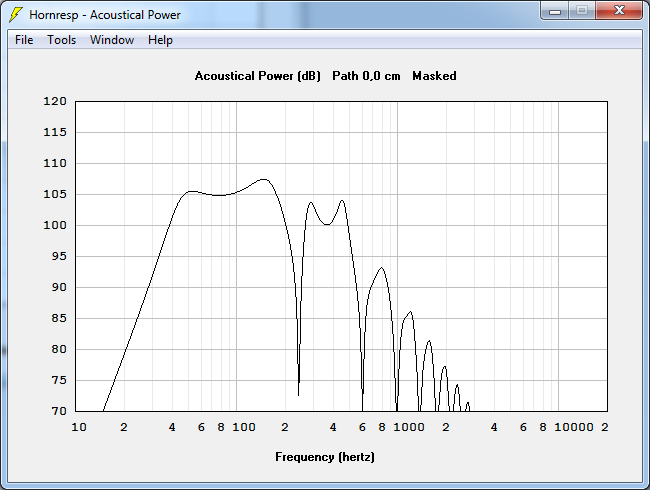Click the 'Path 0,0 cm' label

point(367,76)
